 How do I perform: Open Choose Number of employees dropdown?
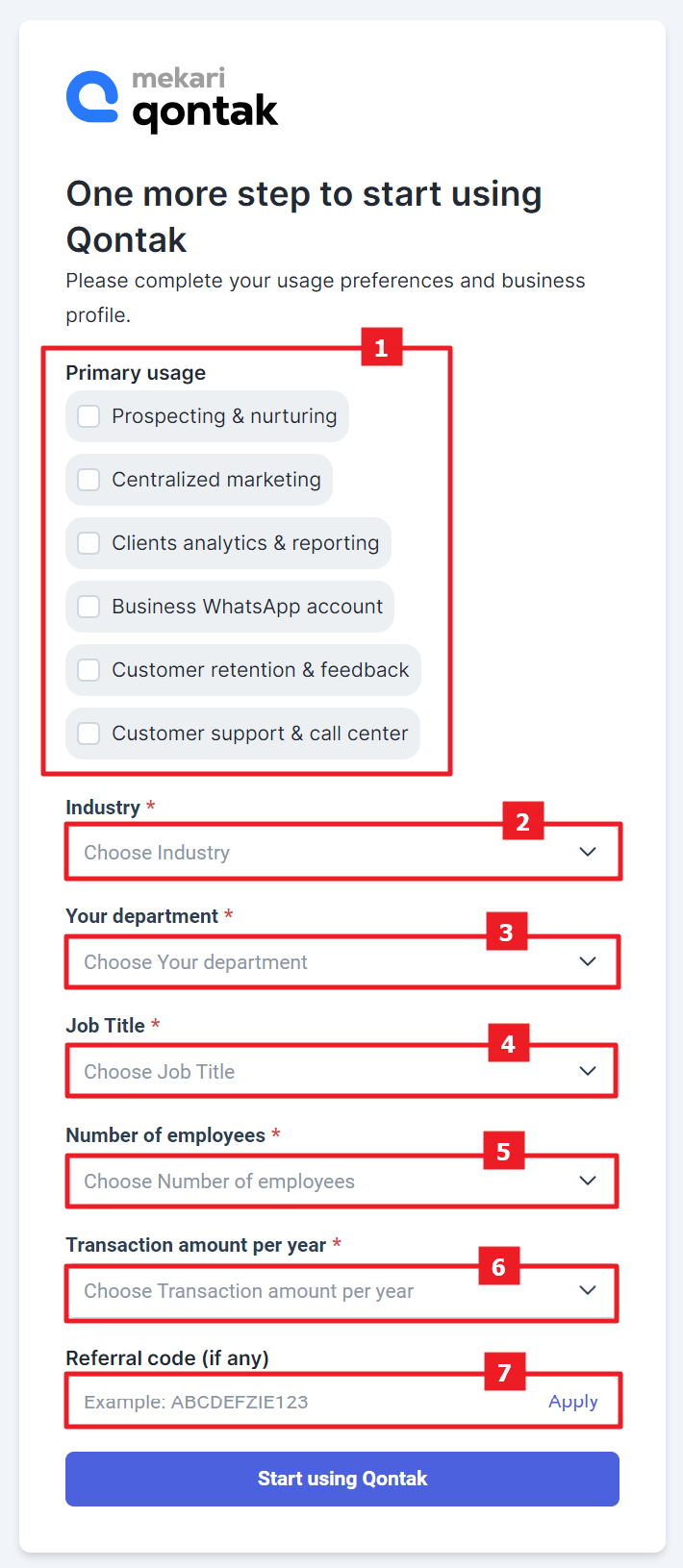pyautogui.click(x=342, y=1181)
